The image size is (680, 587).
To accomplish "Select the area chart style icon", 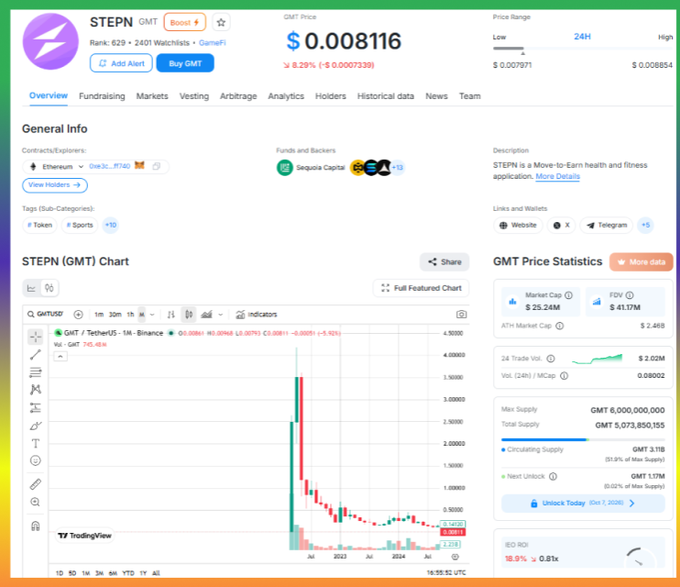I will (206, 314).
